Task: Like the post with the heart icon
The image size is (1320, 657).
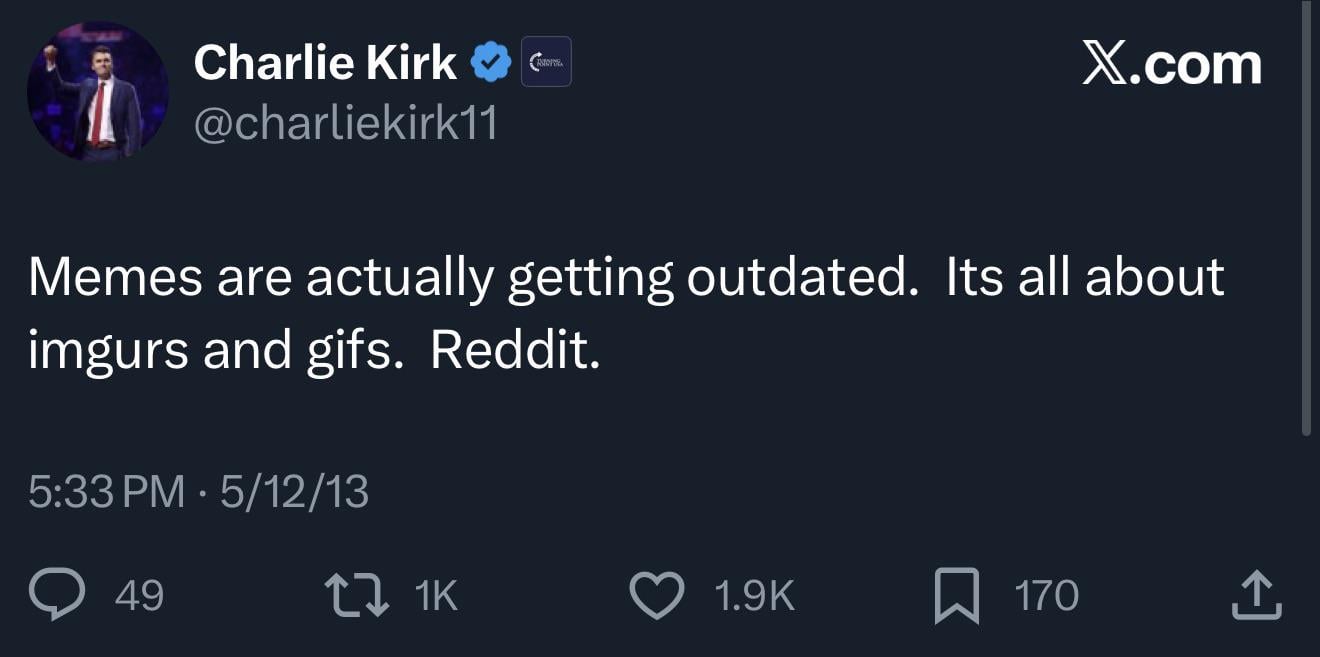Action: [657, 596]
